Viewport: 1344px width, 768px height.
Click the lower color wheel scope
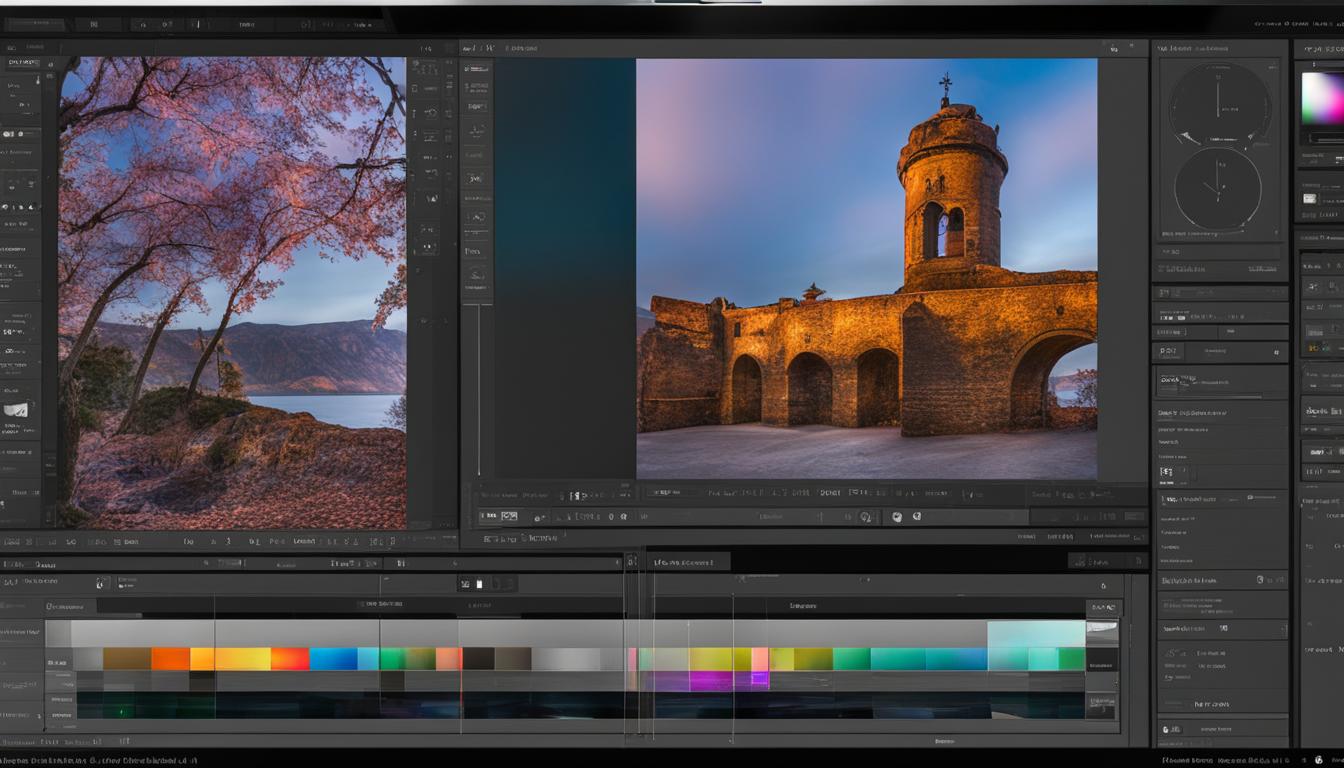(1217, 189)
